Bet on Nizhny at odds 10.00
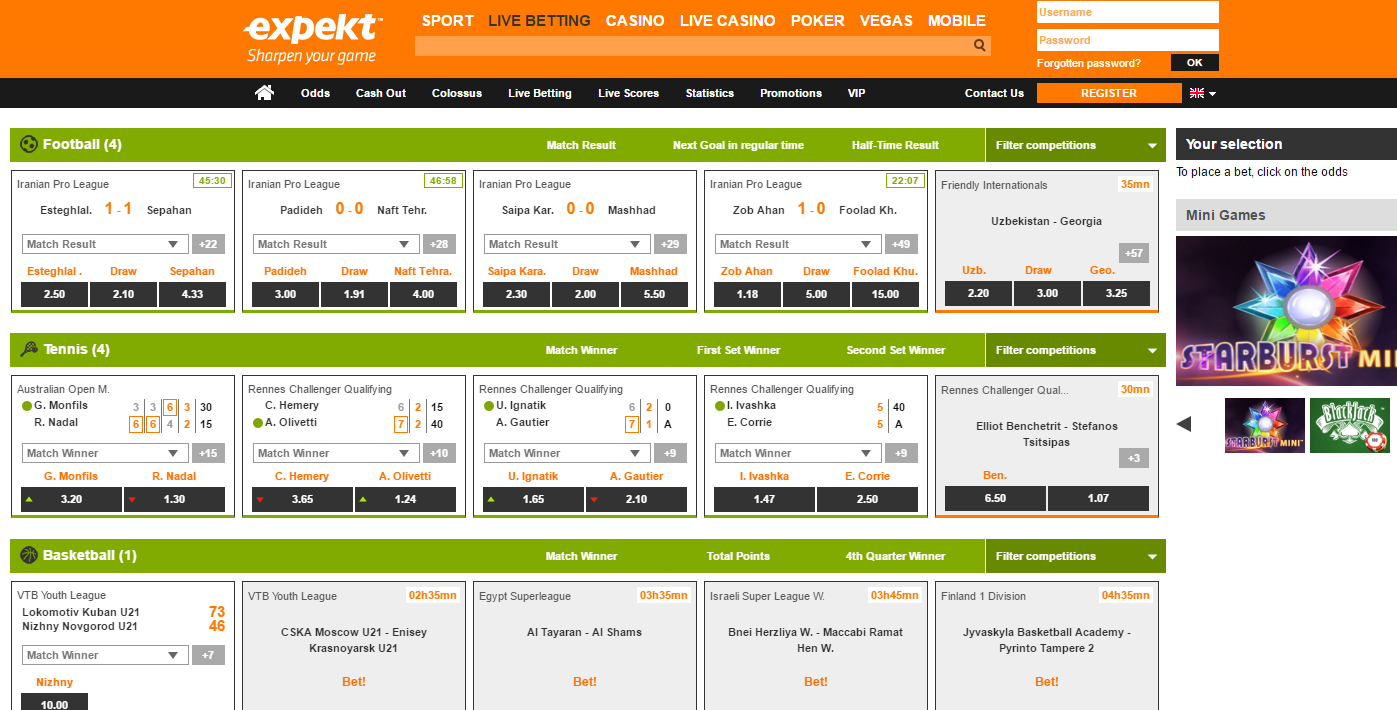Screen dimensions: 1397x710 click(54, 703)
